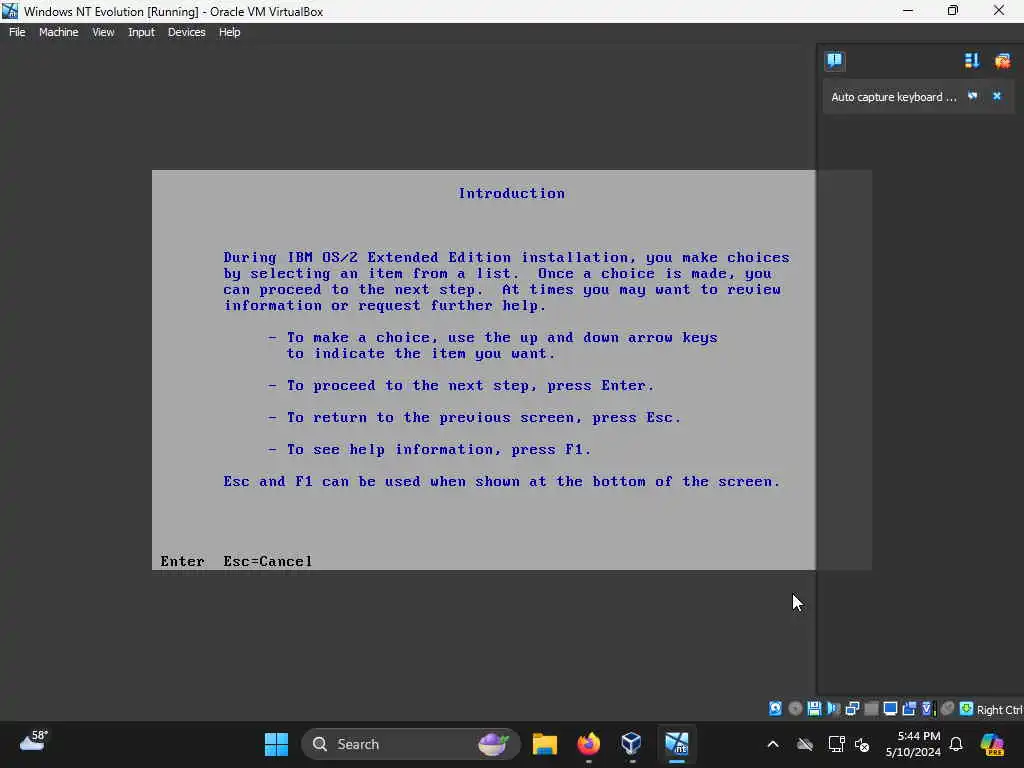Viewport: 1024px width, 768px height.
Task: Open the weather widget showing 58°
Action: click(x=34, y=743)
